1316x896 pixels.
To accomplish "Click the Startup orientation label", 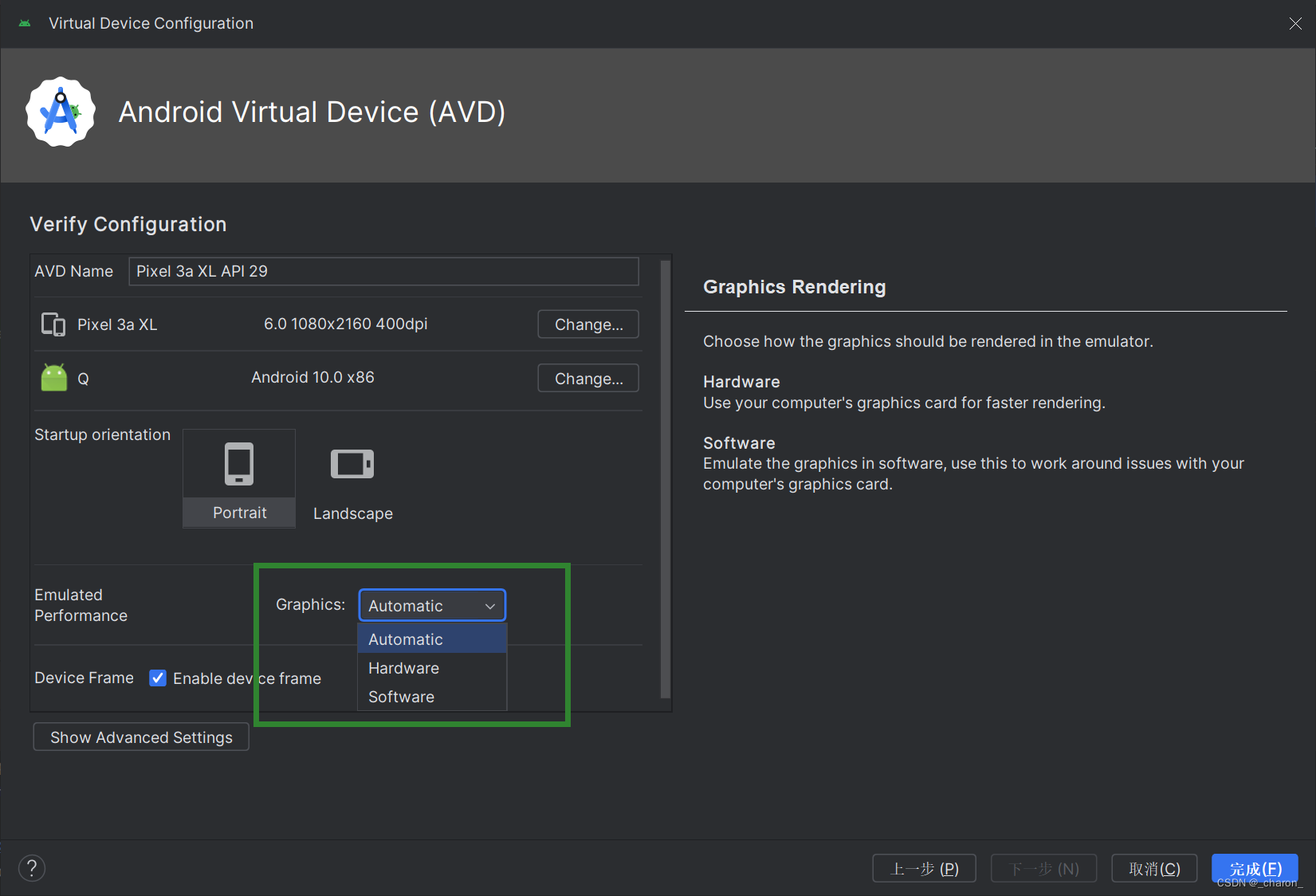I will coord(102,434).
